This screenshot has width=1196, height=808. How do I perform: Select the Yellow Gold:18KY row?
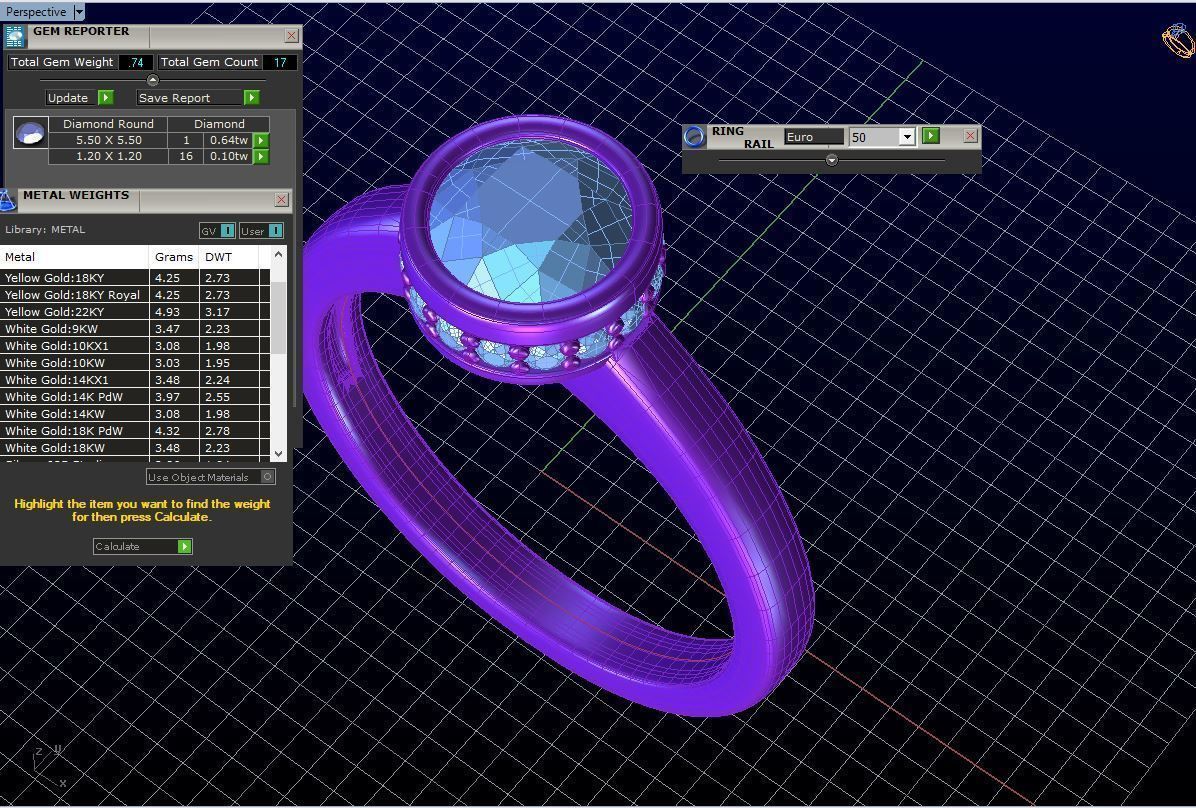pos(134,278)
